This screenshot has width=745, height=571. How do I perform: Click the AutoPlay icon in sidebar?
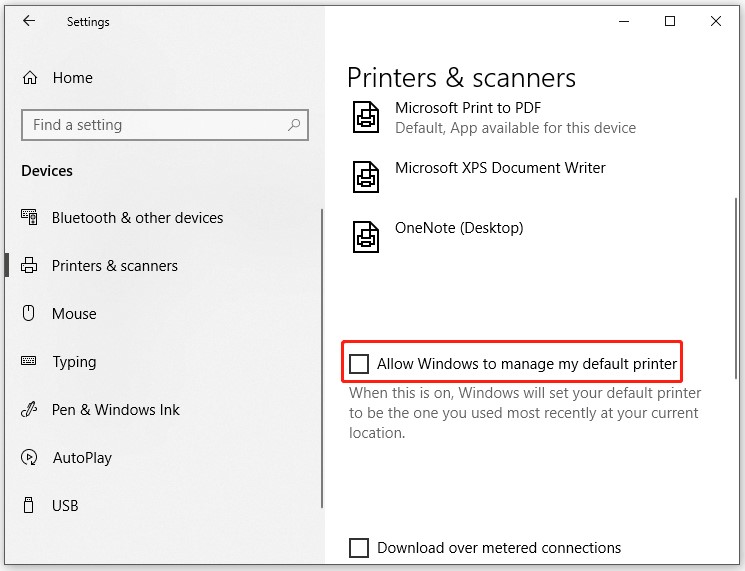click(30, 458)
